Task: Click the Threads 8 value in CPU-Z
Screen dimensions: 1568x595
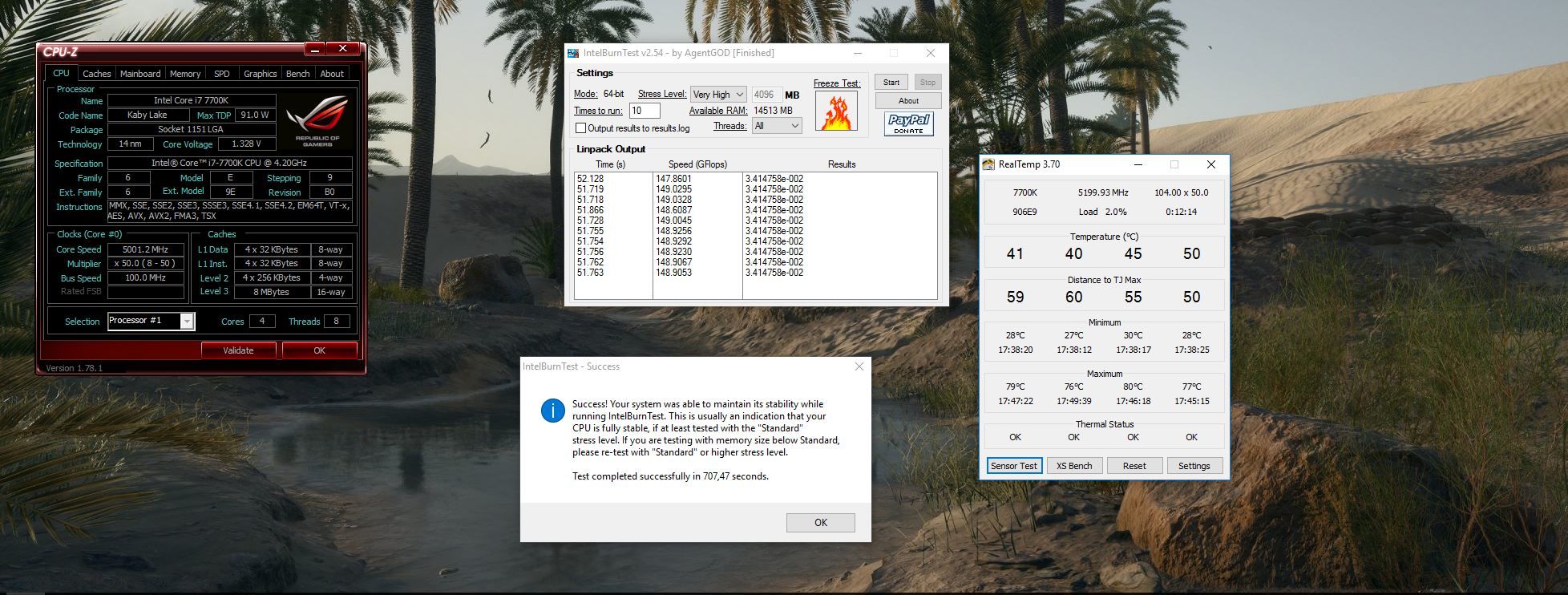Action: [x=337, y=322]
